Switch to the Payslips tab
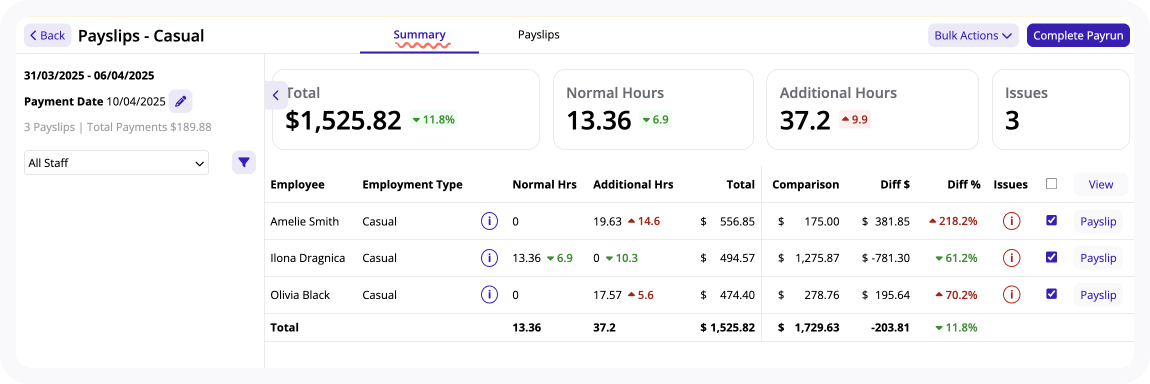 point(538,34)
